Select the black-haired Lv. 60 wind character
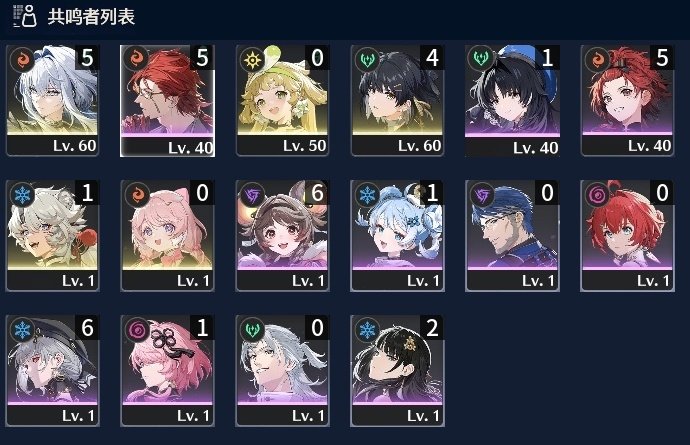 [x=397, y=100]
